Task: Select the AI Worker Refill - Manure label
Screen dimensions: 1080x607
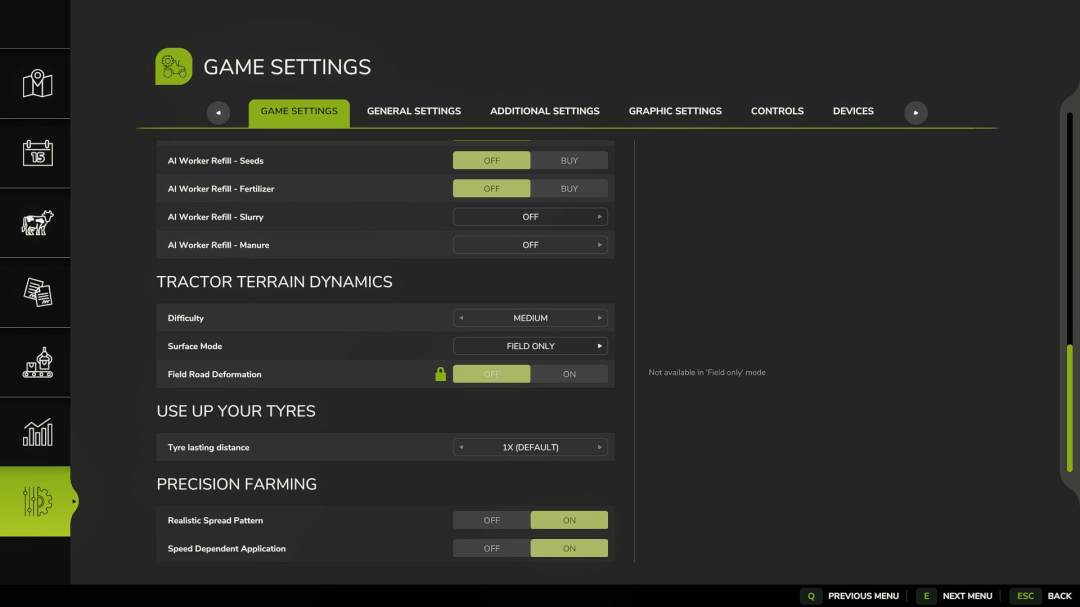Action: tap(218, 245)
